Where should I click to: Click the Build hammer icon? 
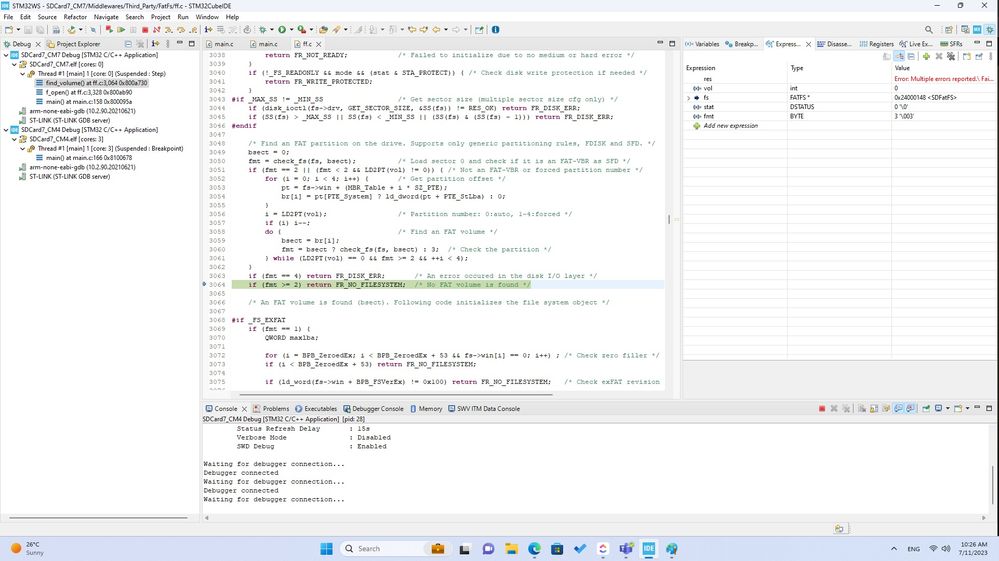71,29
